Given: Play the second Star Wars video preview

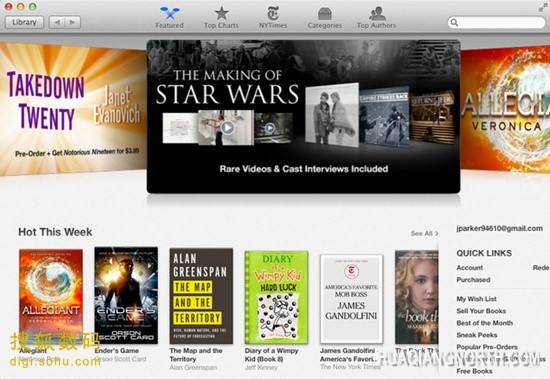Looking at the screenshot, I should [x=269, y=128].
